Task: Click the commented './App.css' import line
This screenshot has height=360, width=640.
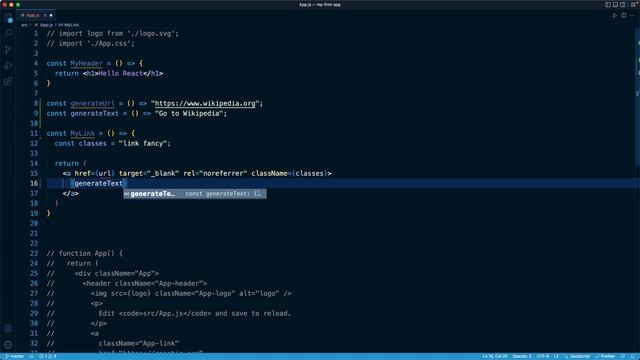Action: click(90, 43)
